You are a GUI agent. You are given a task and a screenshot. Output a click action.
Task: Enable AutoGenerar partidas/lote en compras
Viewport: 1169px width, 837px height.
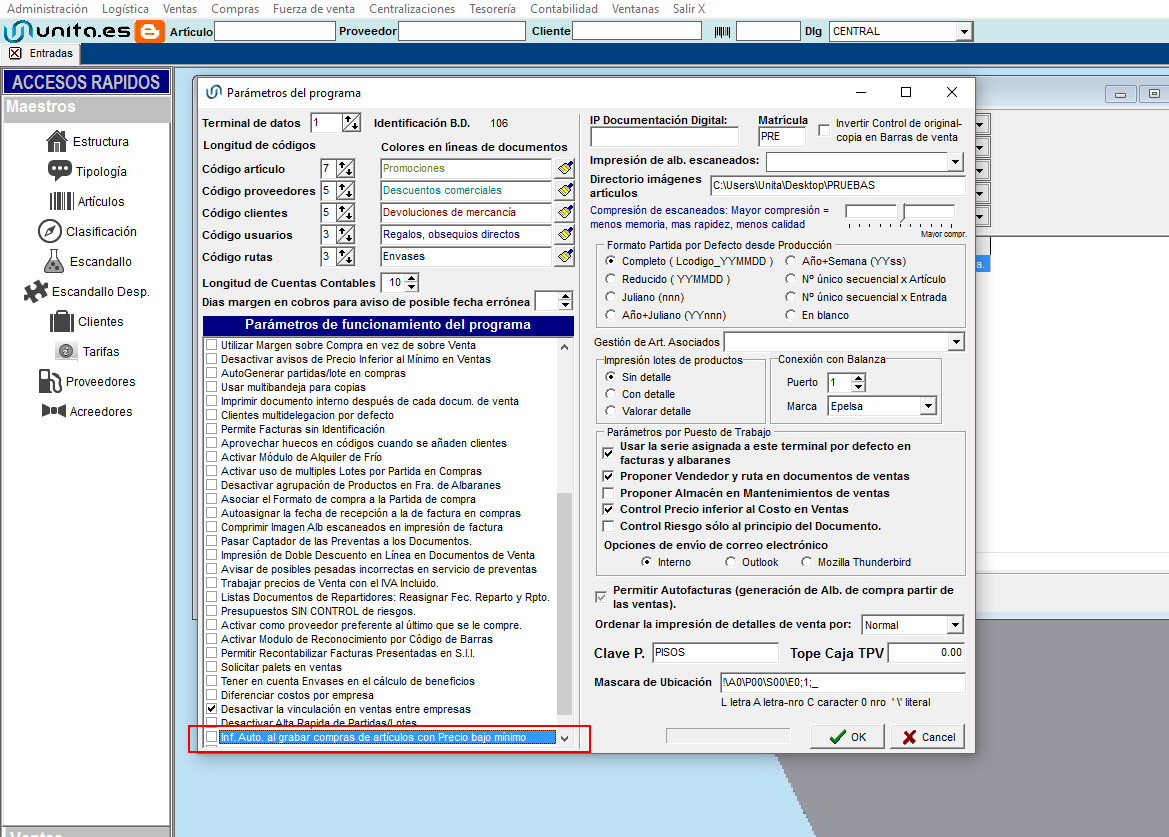tap(212, 373)
